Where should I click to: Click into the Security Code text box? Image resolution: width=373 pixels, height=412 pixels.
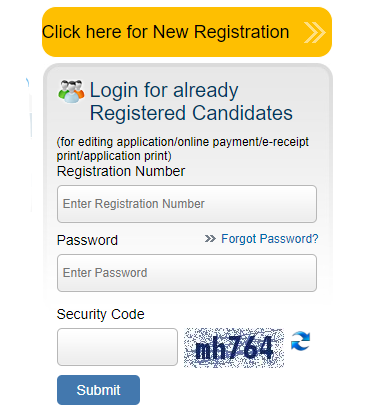117,347
